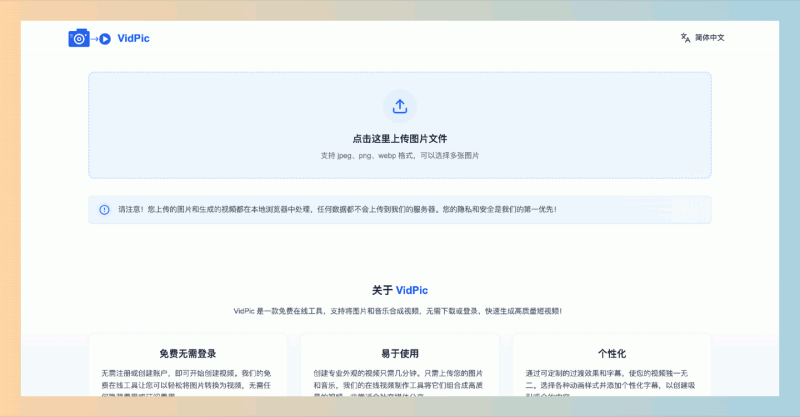This screenshot has height=417, width=800.
Task: Click the VidPic description subtitle line
Action: point(398,311)
